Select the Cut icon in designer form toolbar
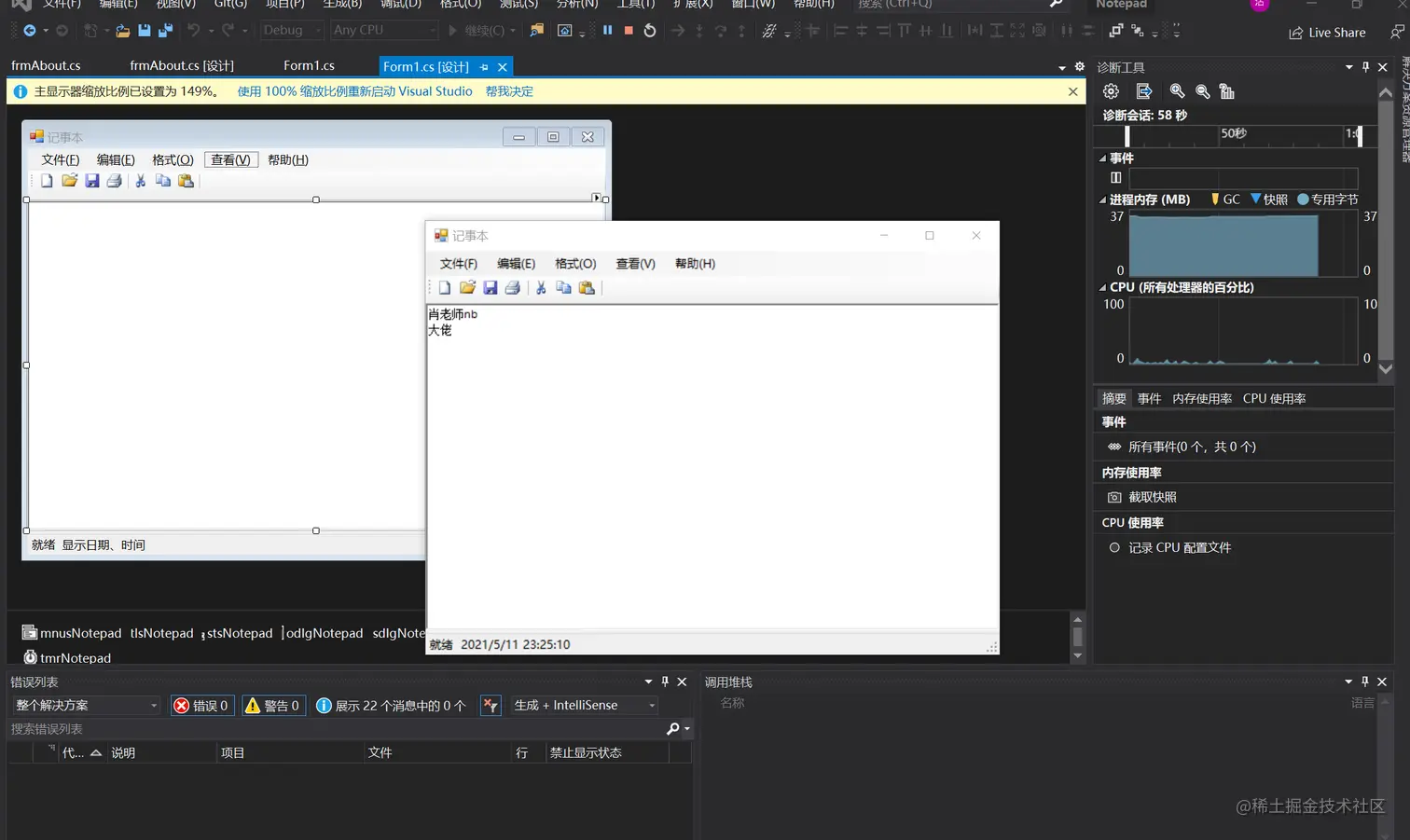The height and width of the screenshot is (840, 1410). [141, 181]
